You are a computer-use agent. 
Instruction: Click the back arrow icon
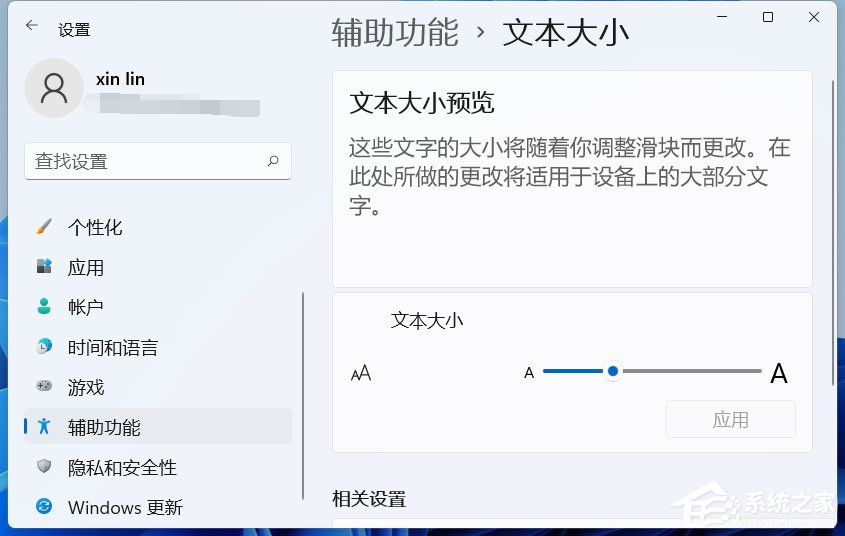32,25
